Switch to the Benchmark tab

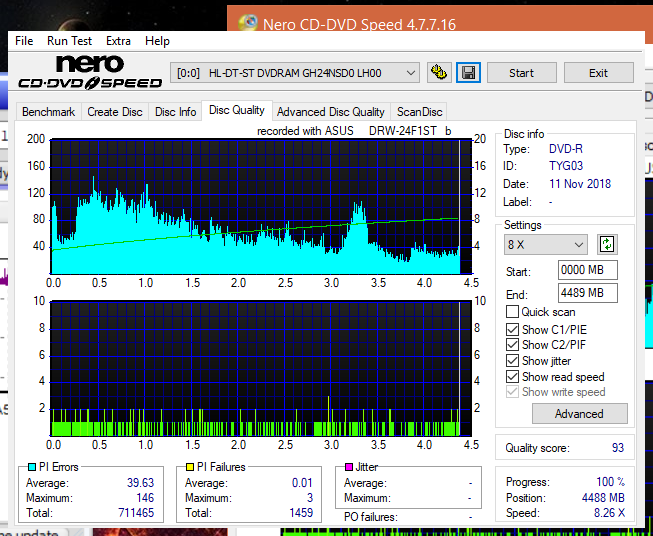48,112
